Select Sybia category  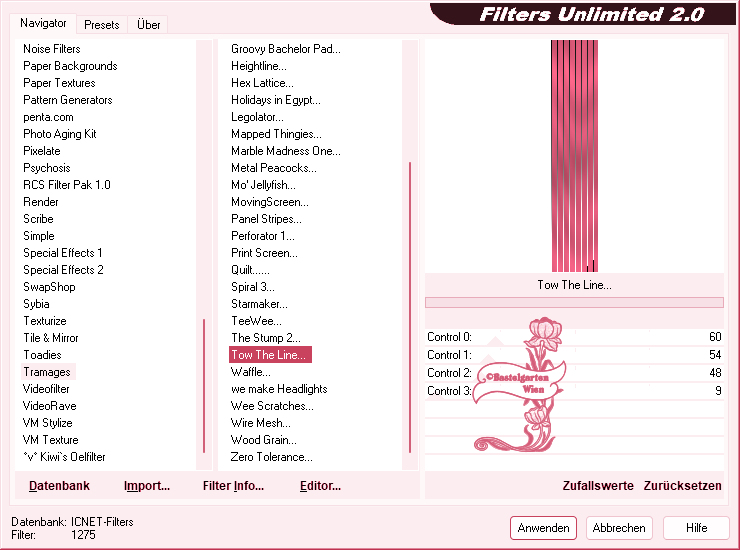36,304
